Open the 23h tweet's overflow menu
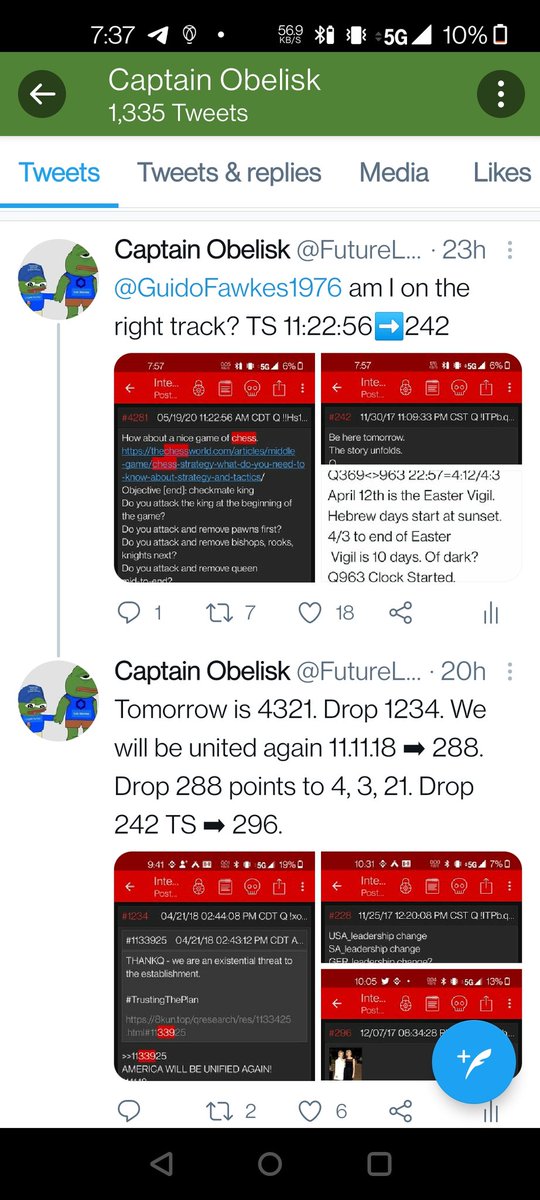The image size is (540, 1200). 510,251
